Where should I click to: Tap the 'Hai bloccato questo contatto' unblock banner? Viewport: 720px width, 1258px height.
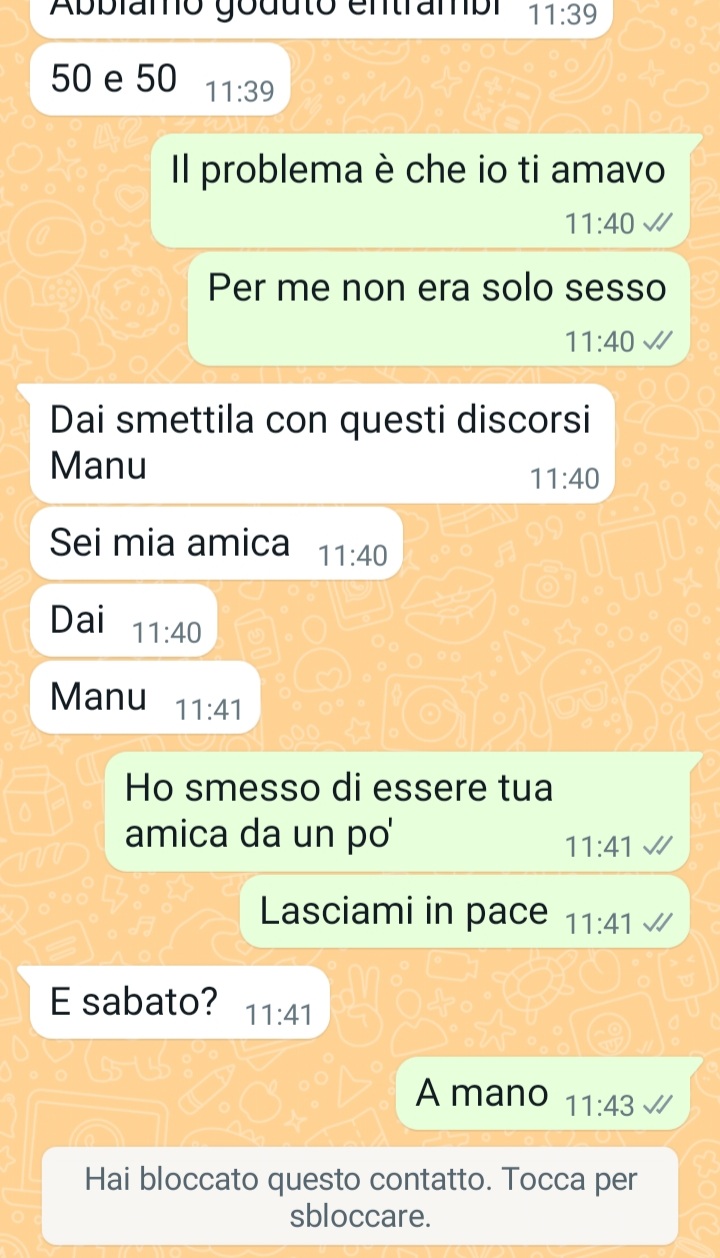click(360, 1197)
